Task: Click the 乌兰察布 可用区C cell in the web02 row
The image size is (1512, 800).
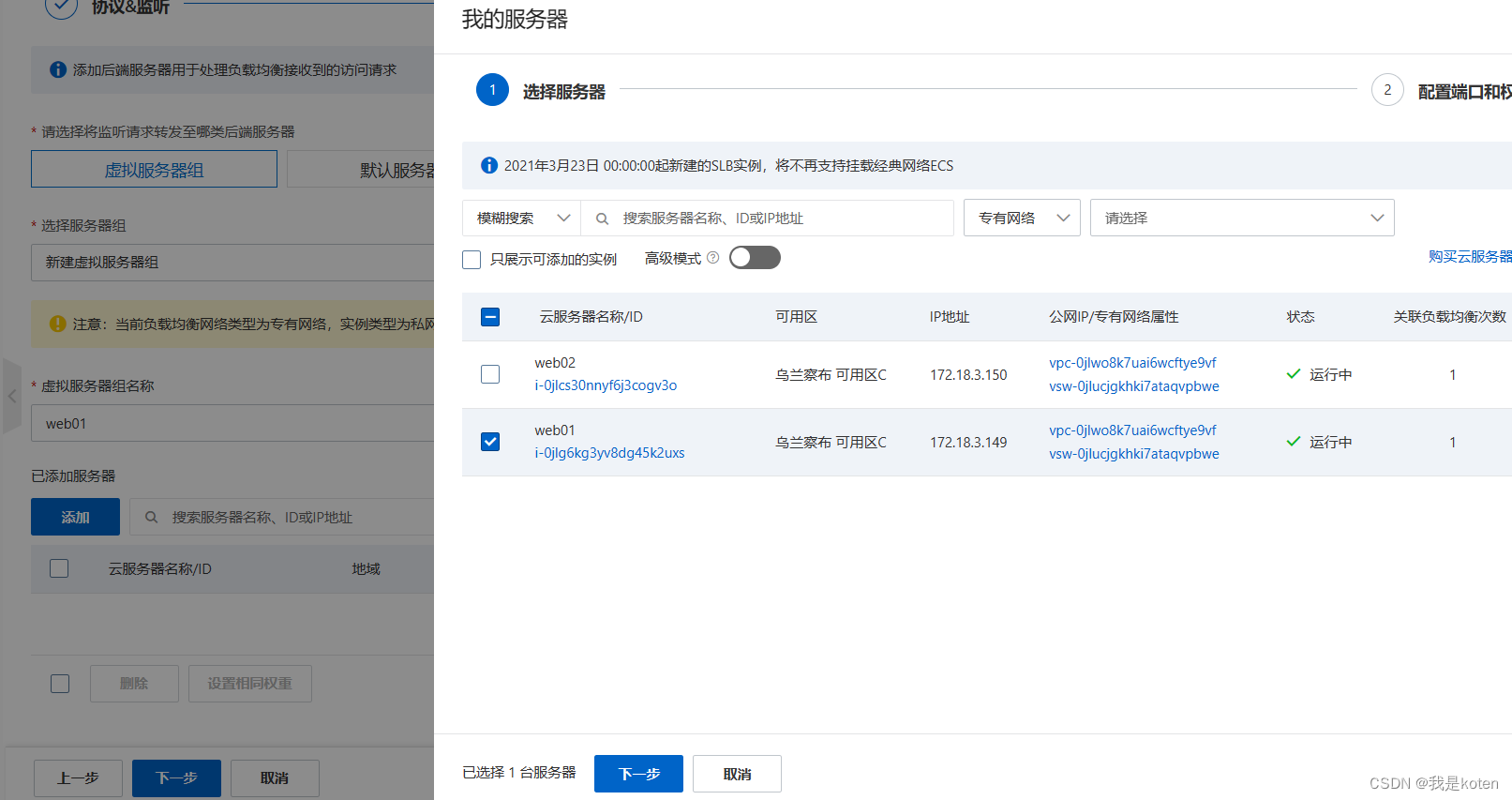Action: (831, 374)
